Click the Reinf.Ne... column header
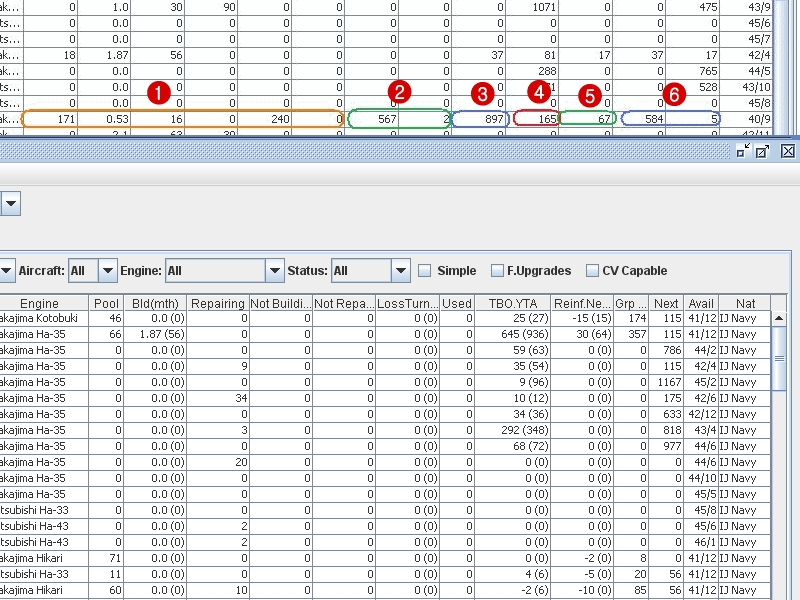The width and height of the screenshot is (800, 600). [582, 304]
